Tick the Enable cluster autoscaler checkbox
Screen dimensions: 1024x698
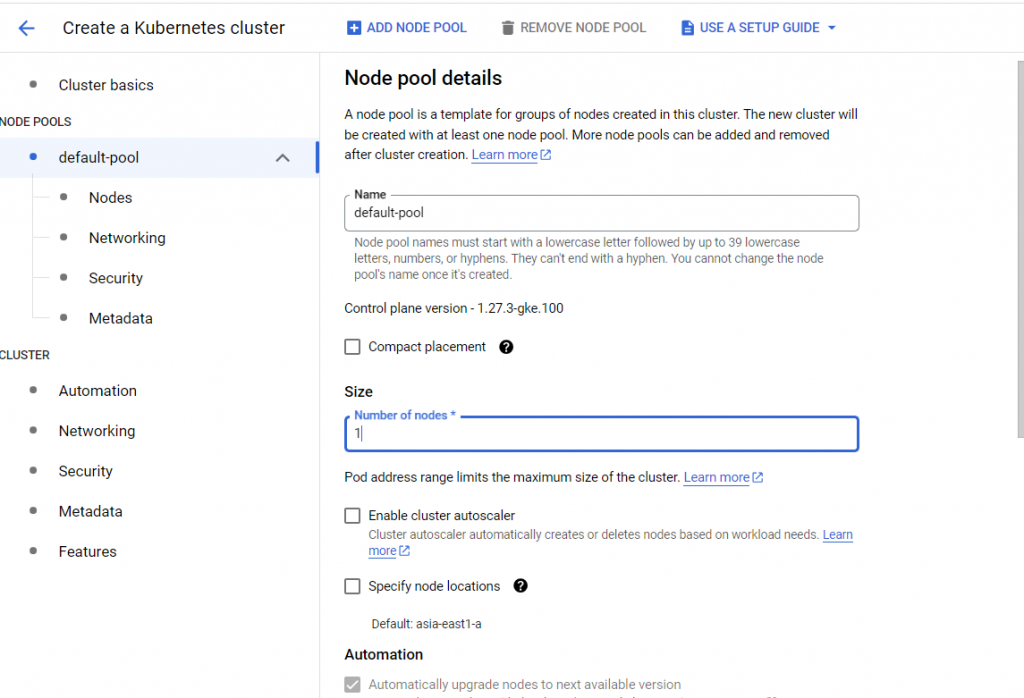pos(352,516)
